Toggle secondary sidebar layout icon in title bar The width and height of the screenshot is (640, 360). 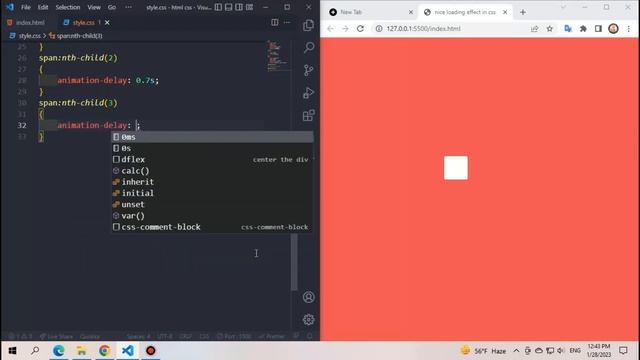click(x=239, y=7)
